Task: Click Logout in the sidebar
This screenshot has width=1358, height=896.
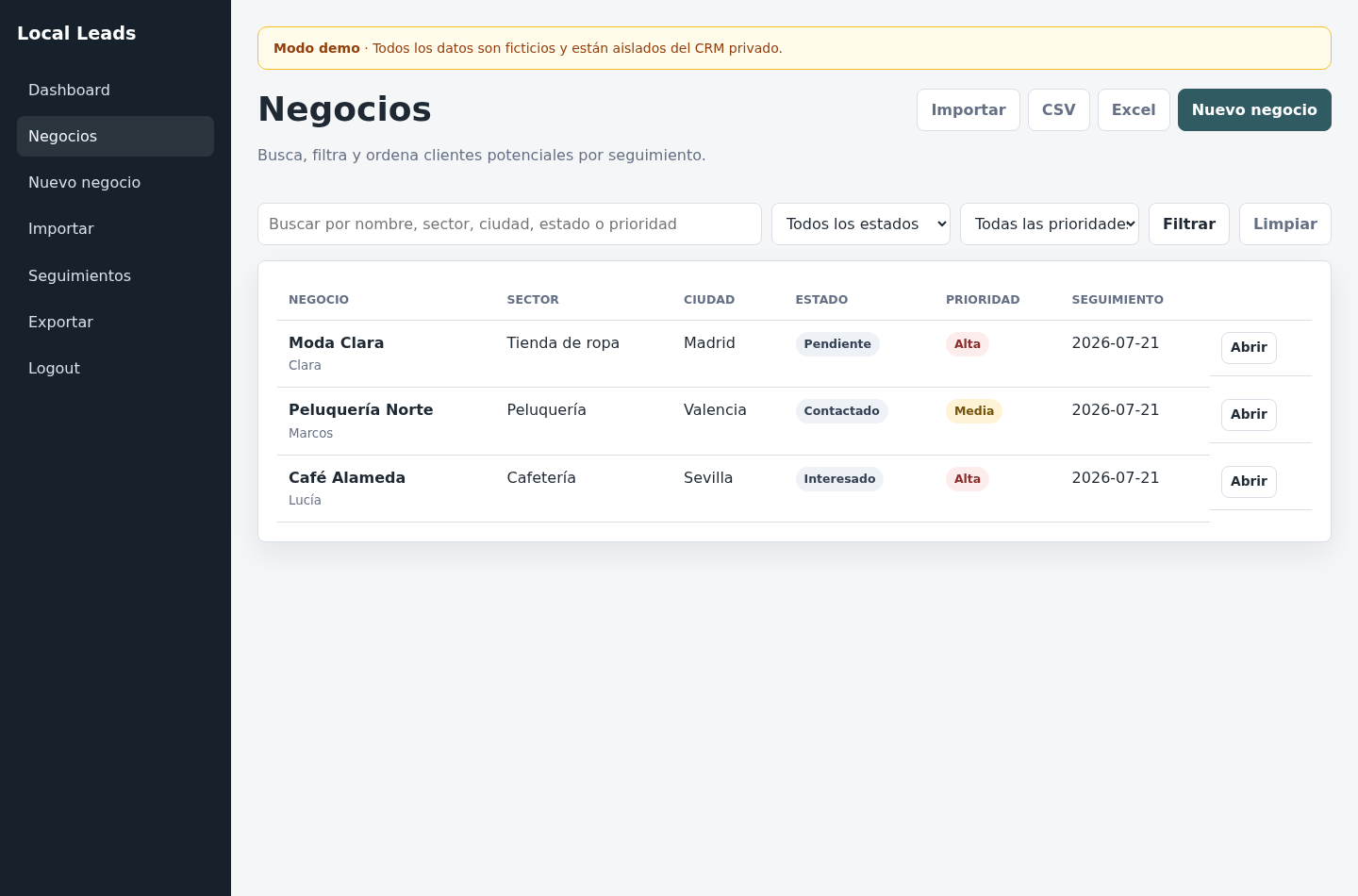Action: tap(115, 368)
